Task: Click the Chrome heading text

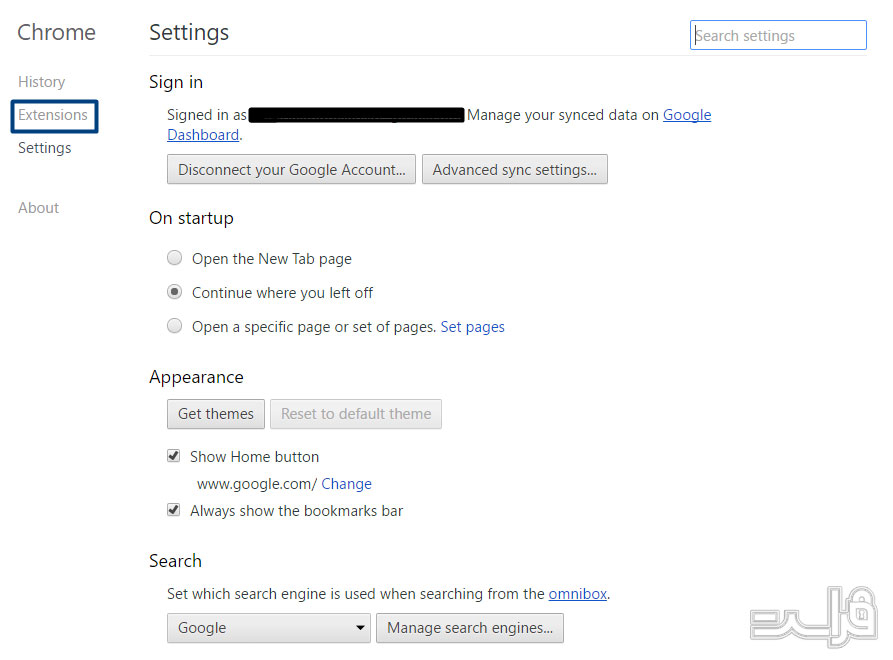Action: tap(56, 32)
